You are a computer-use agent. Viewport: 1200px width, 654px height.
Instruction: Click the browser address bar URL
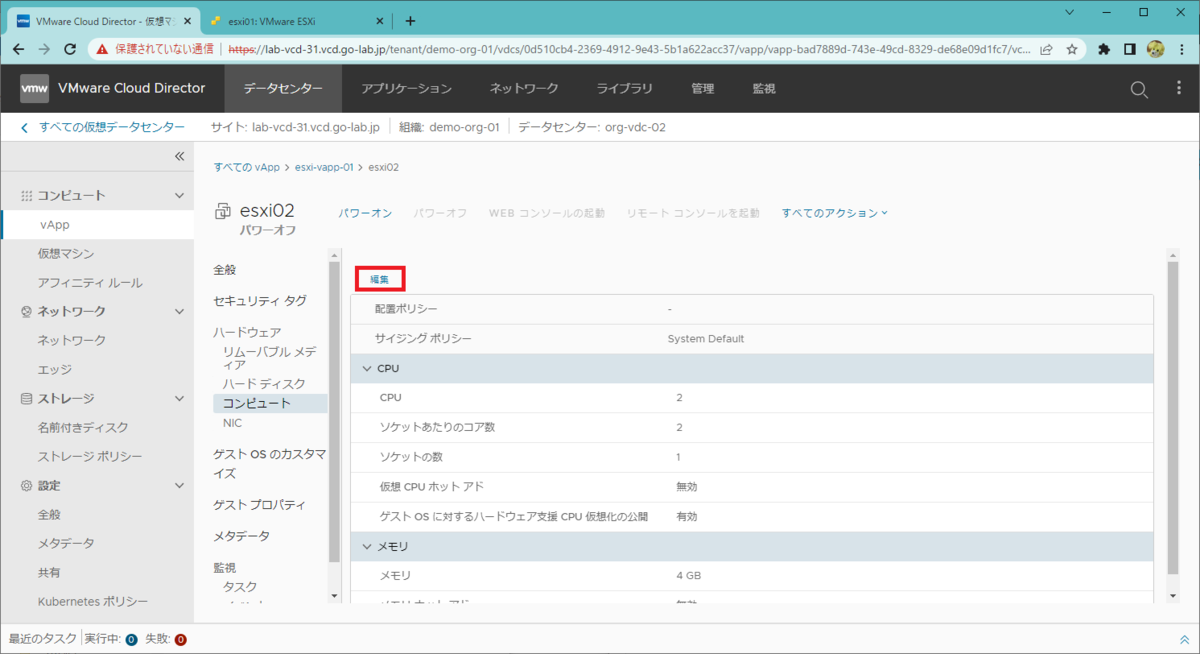point(629,48)
